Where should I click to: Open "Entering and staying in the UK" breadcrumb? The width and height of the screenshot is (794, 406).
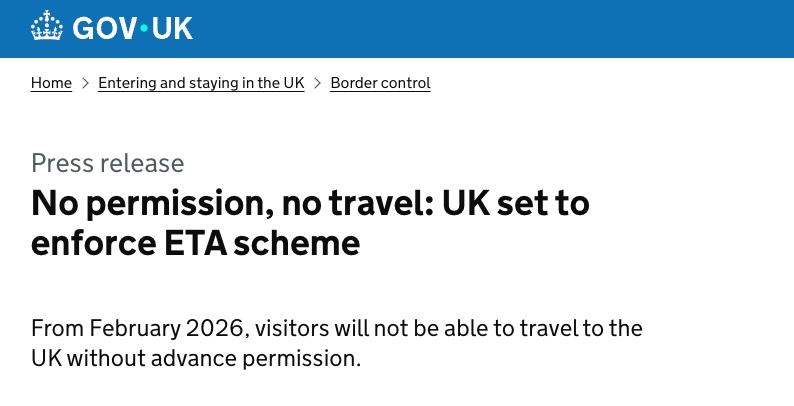(x=202, y=83)
